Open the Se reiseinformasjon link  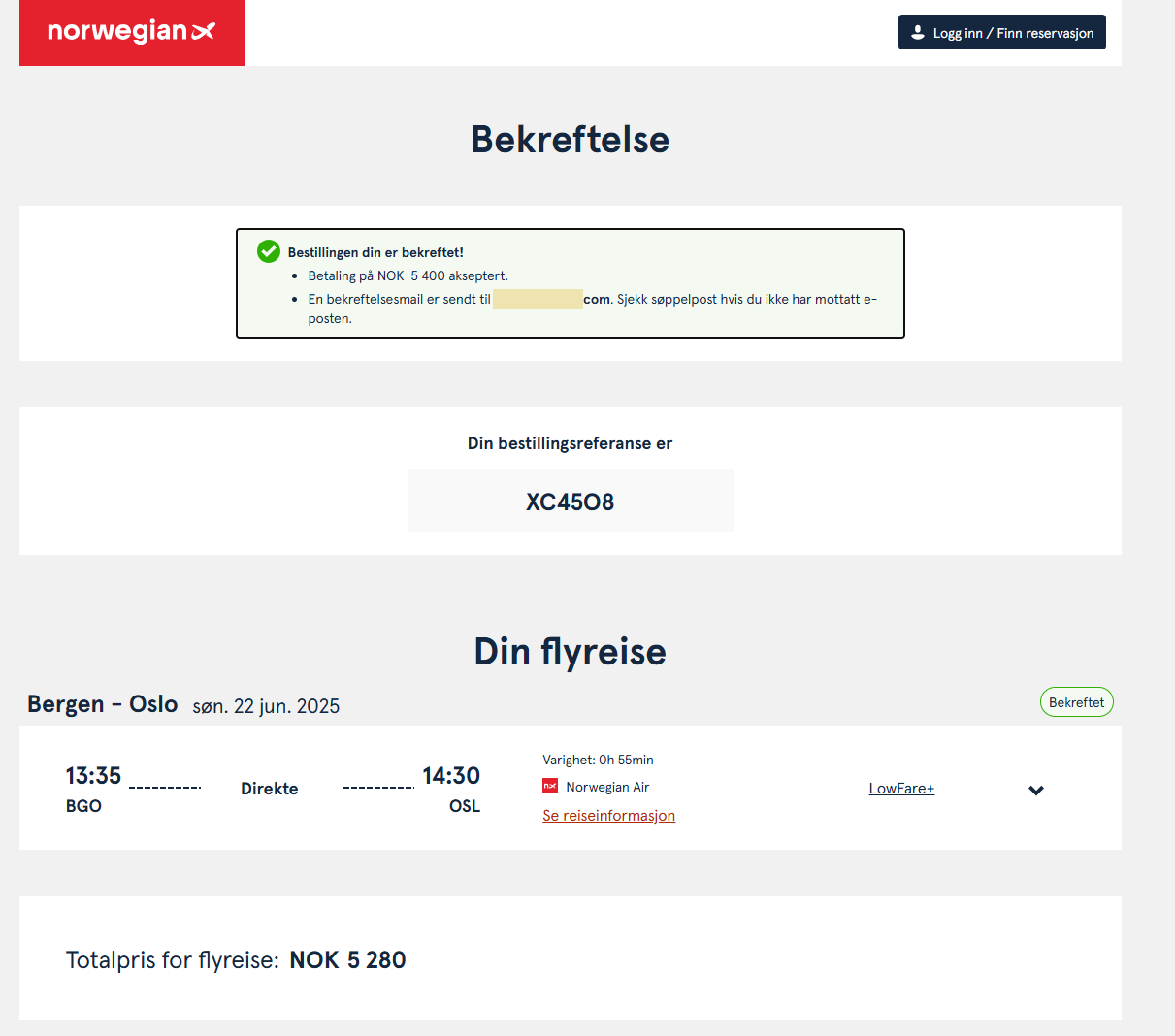point(608,816)
